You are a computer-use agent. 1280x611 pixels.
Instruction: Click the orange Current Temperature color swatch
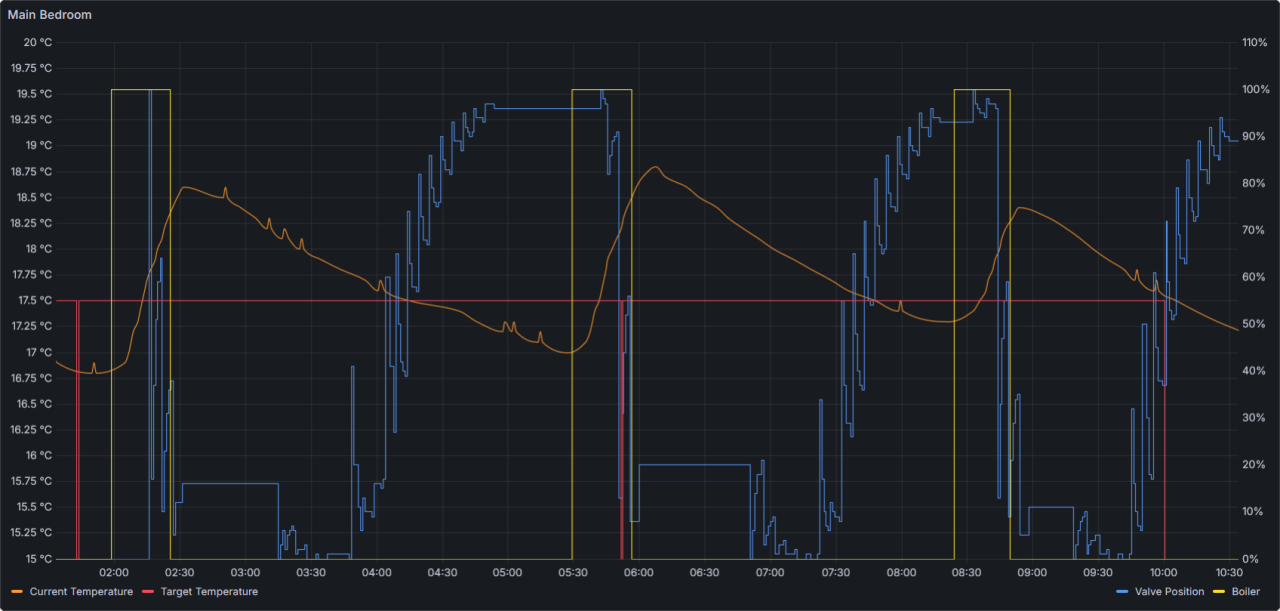click(x=16, y=592)
